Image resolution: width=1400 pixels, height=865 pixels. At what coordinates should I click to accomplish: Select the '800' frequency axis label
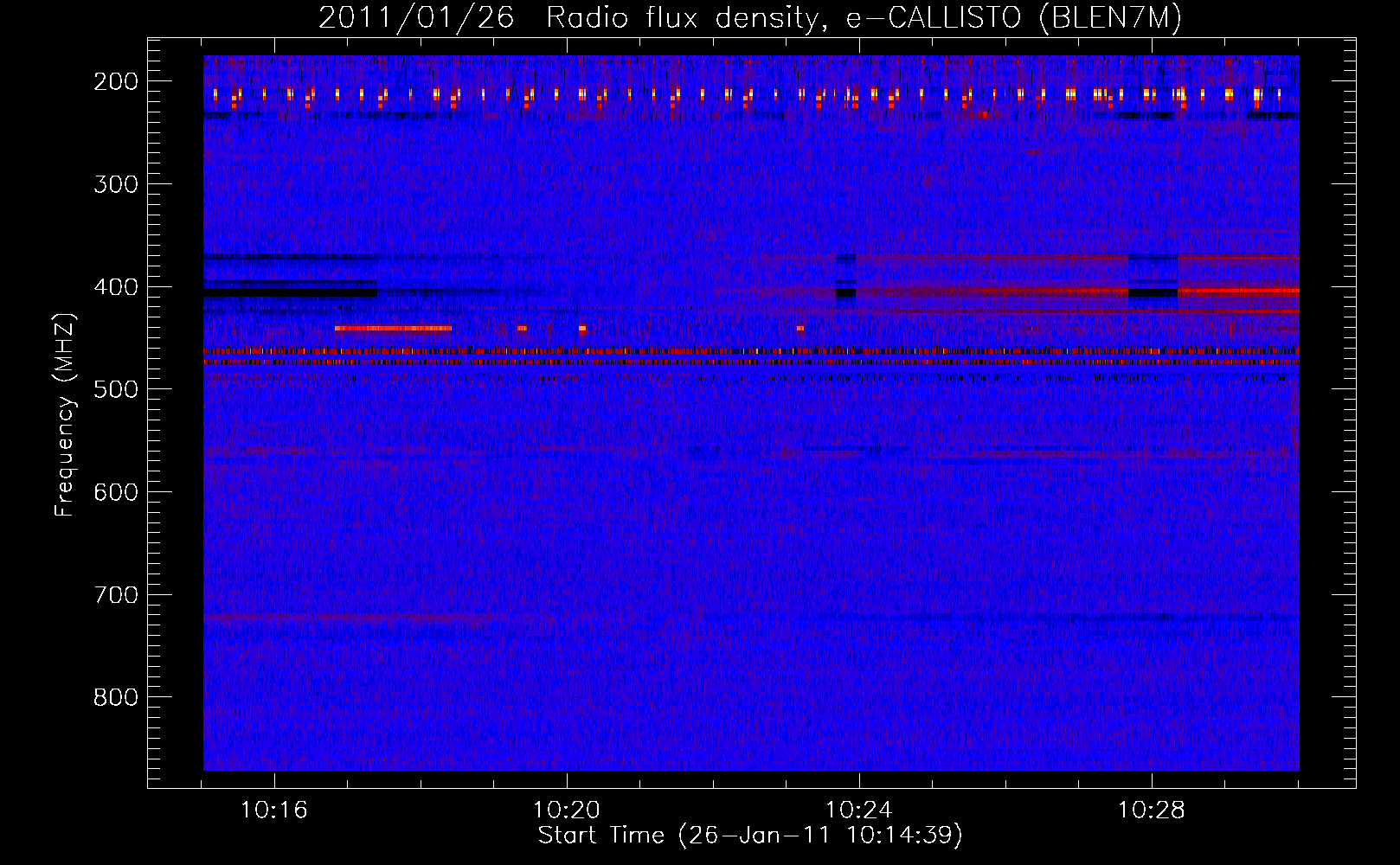116,697
